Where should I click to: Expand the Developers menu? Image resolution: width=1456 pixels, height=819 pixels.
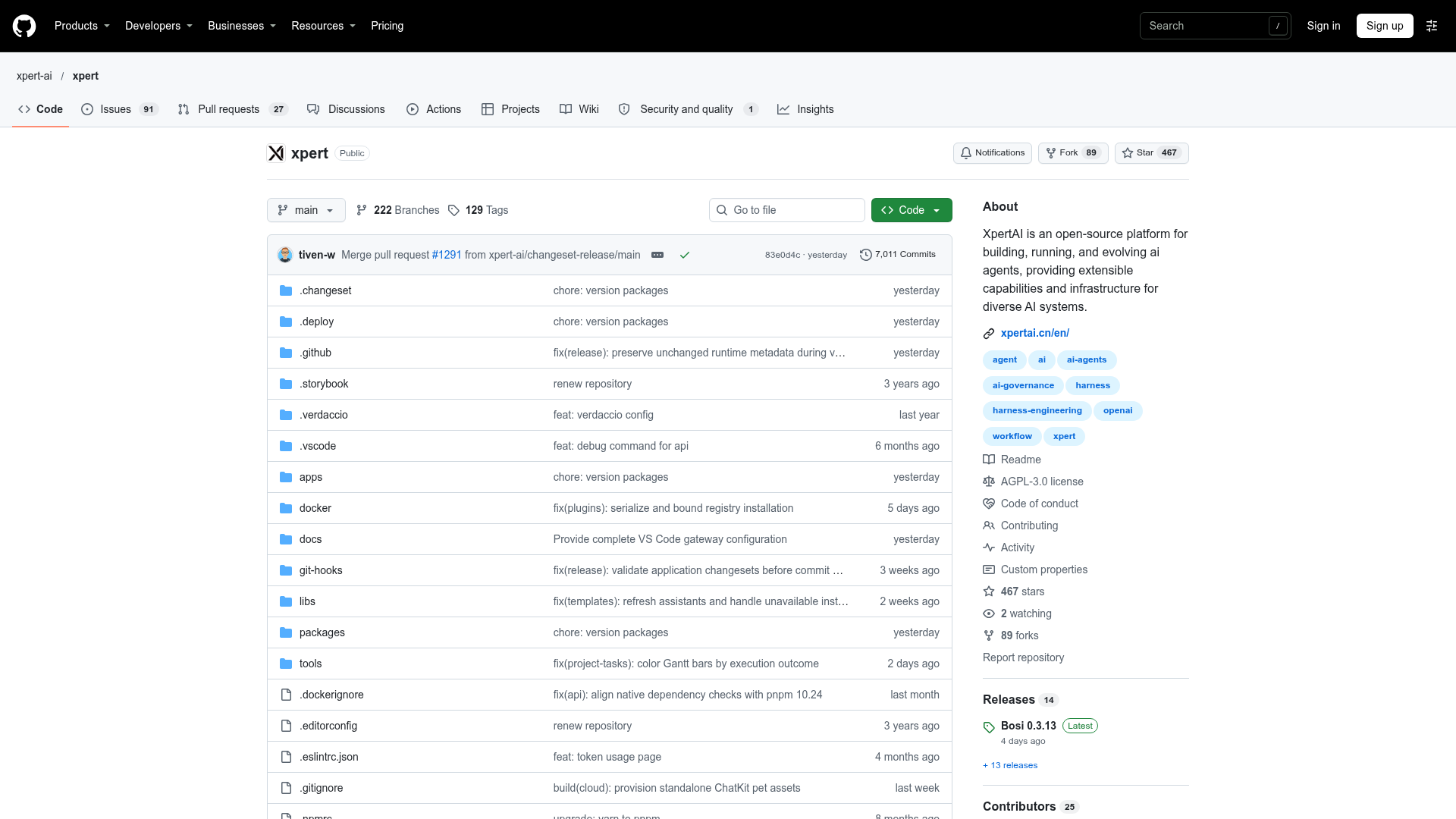(x=158, y=26)
